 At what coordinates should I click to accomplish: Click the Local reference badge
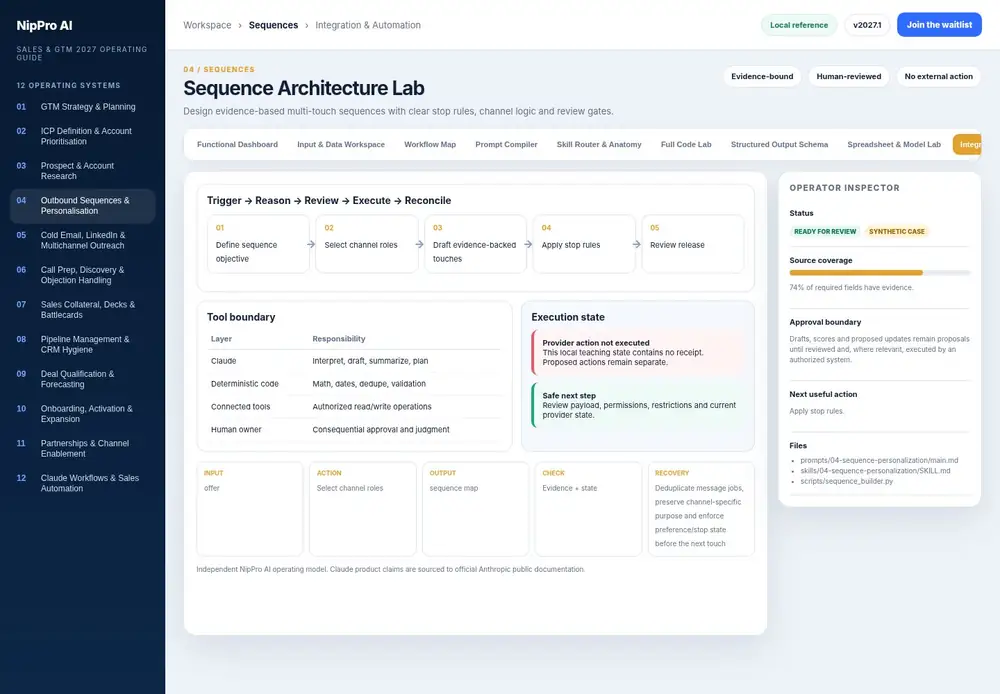coord(798,25)
